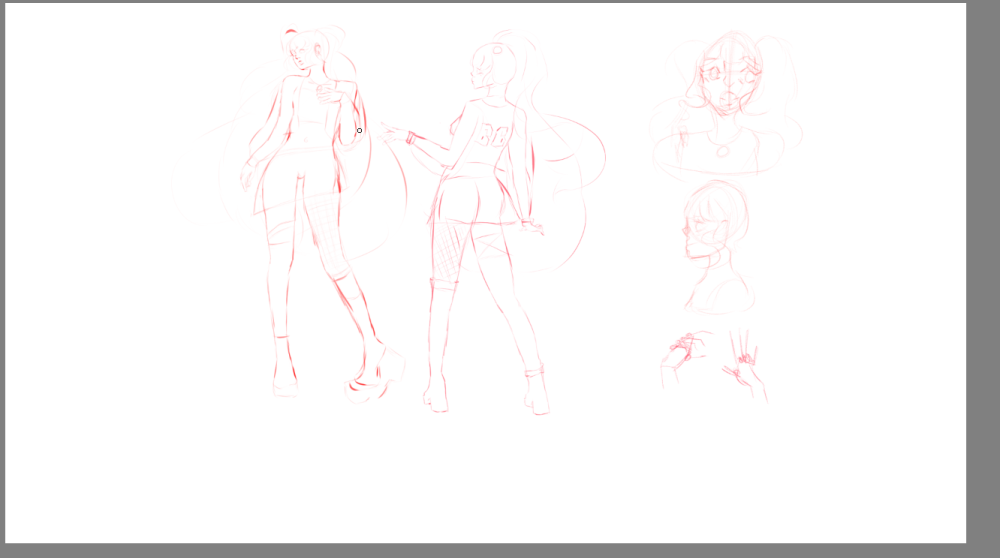The height and width of the screenshot is (558, 1000).
Task: Click the fishnet stocking on the front figure's thigh
Action: tap(326, 228)
